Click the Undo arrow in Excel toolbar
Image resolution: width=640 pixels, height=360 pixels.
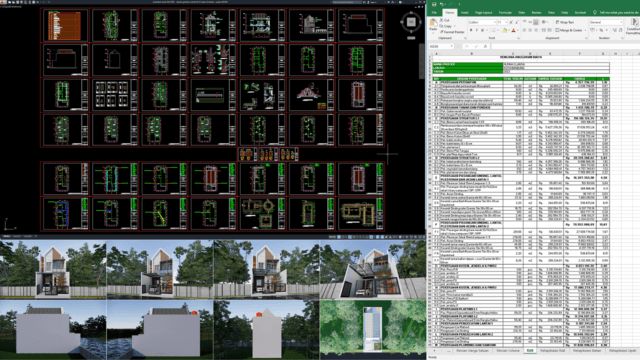pos(442,4)
